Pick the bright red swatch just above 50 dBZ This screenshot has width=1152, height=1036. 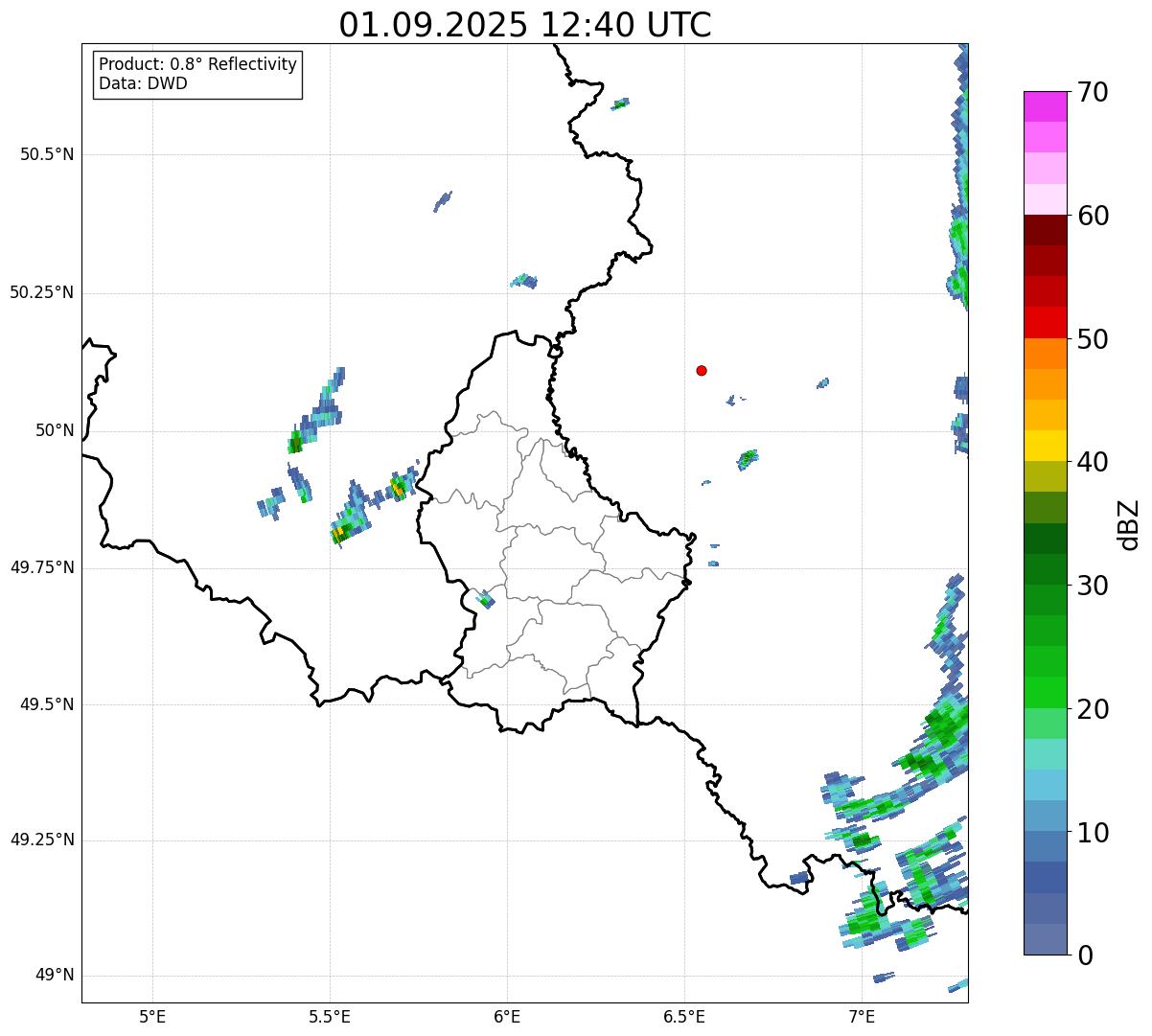tap(1051, 322)
